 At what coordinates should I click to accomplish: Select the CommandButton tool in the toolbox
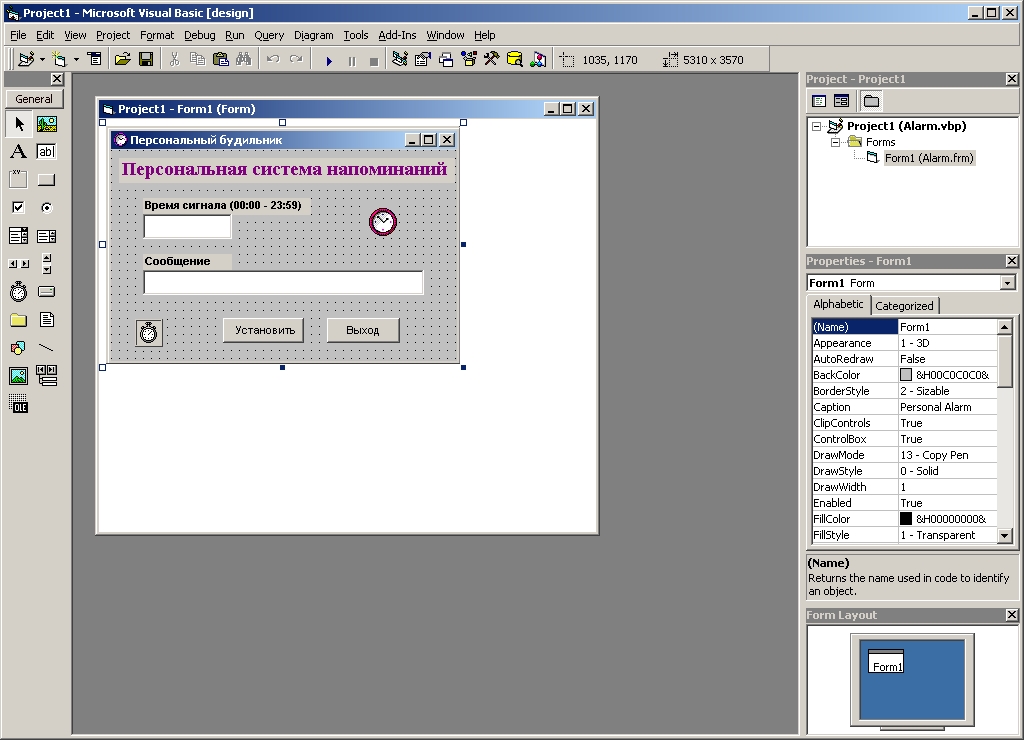coord(45,179)
